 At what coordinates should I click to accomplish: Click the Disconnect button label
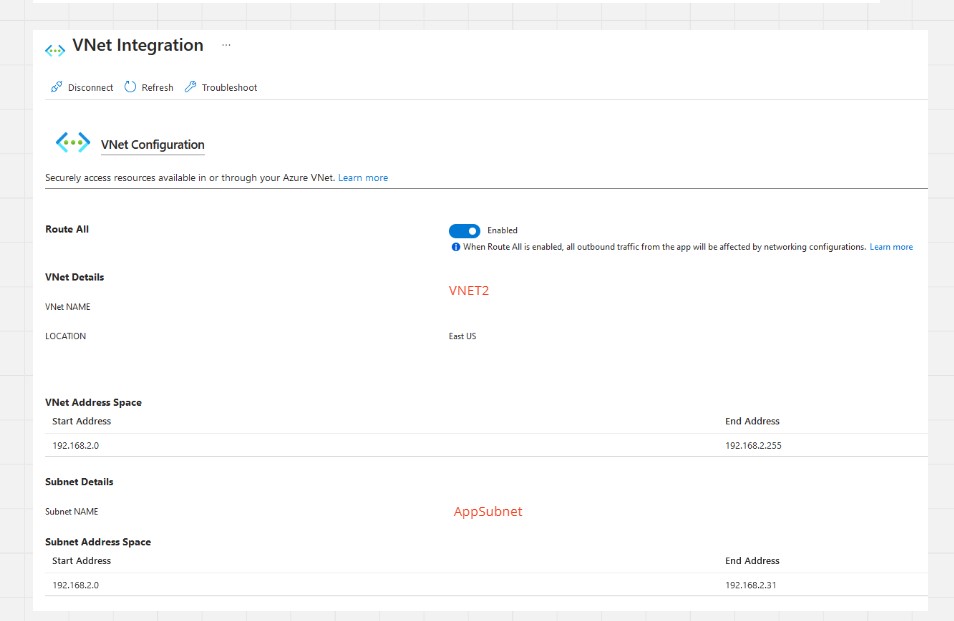click(91, 88)
